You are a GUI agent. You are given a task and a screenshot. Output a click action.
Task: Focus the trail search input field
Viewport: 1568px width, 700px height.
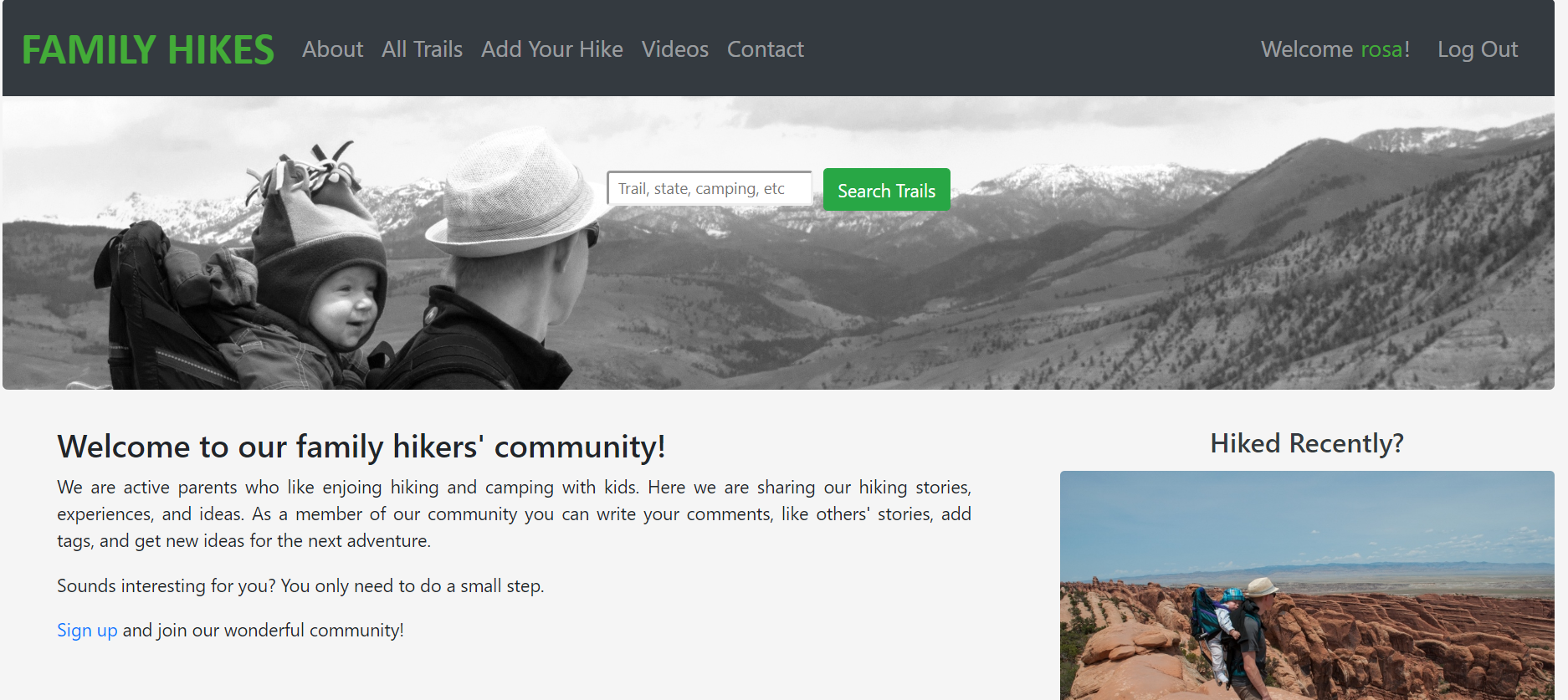point(710,189)
